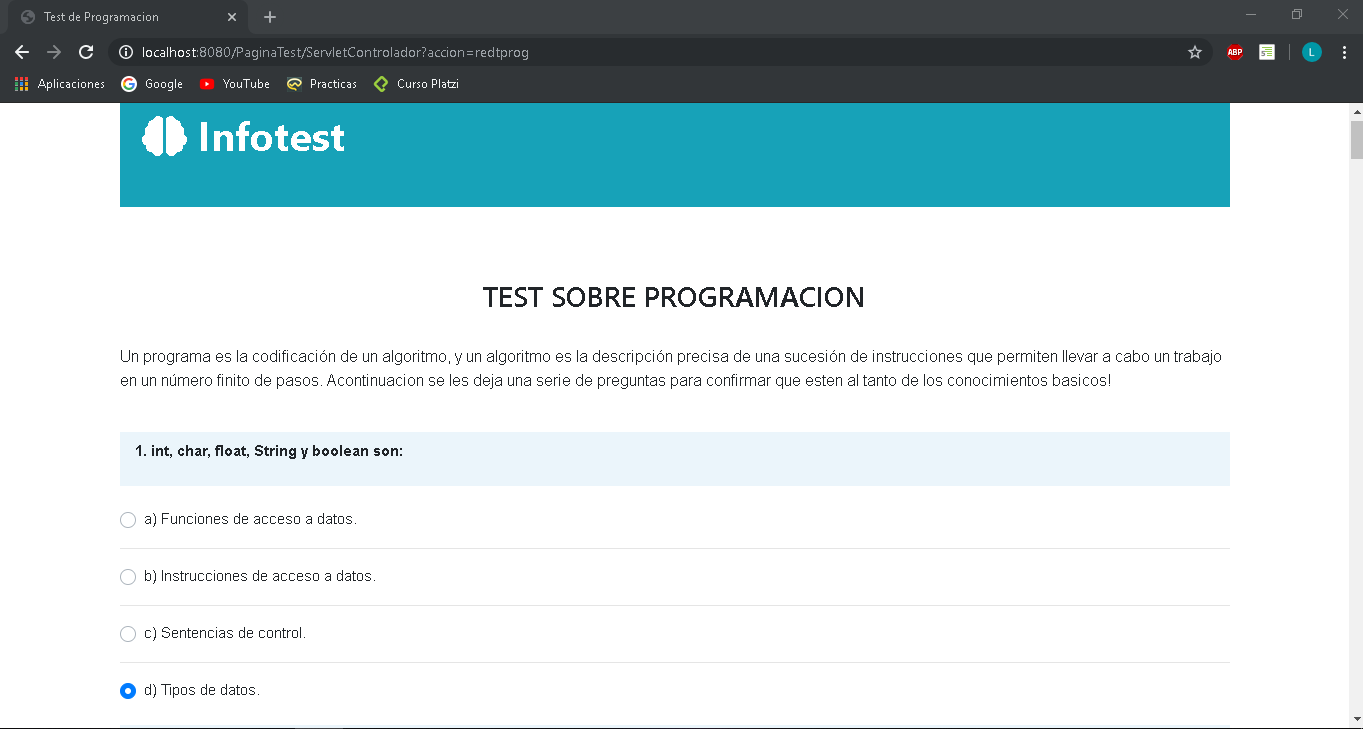Restore down the Chrome window
Image resolution: width=1363 pixels, height=729 pixels.
[x=1297, y=14]
